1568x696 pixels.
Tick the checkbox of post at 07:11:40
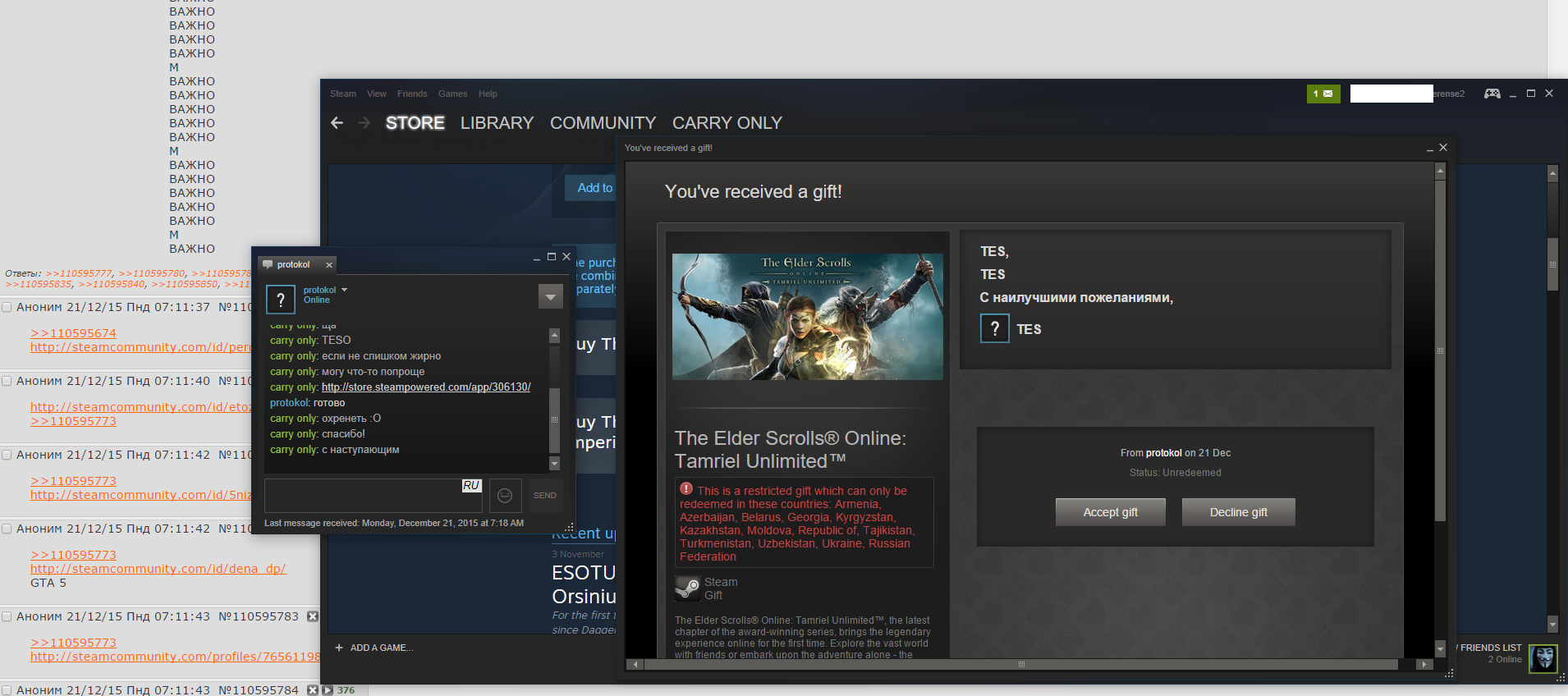[x=7, y=381]
